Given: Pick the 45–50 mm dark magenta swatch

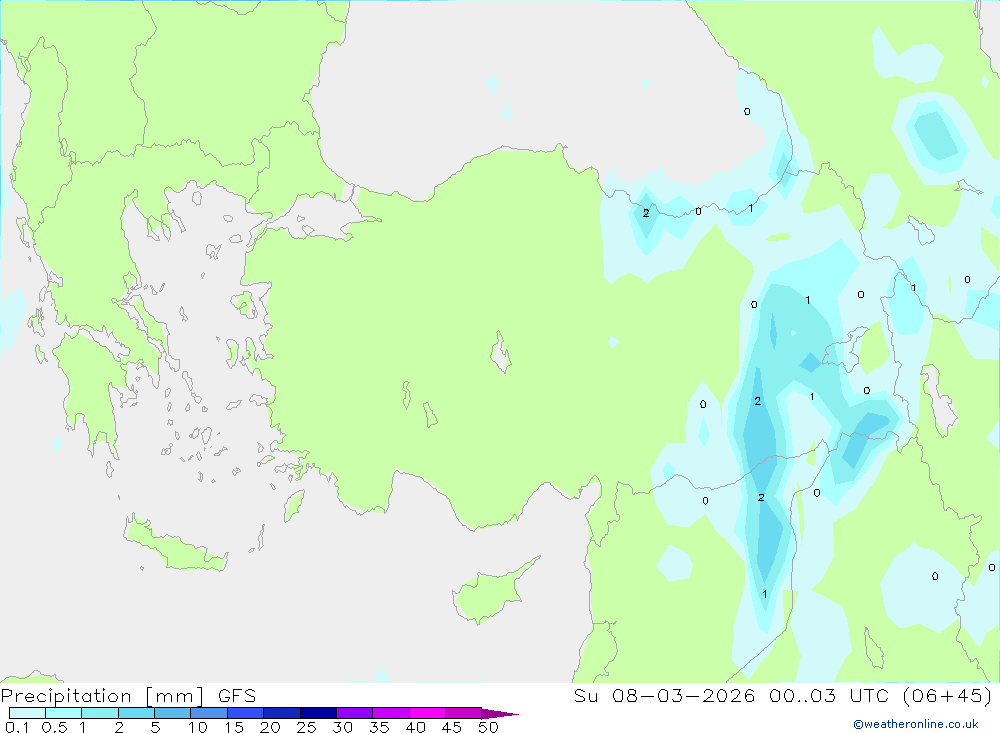Looking at the screenshot, I should (x=464, y=713).
